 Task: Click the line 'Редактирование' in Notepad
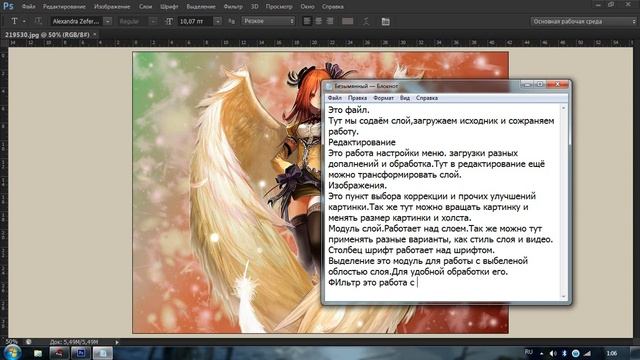(362, 142)
